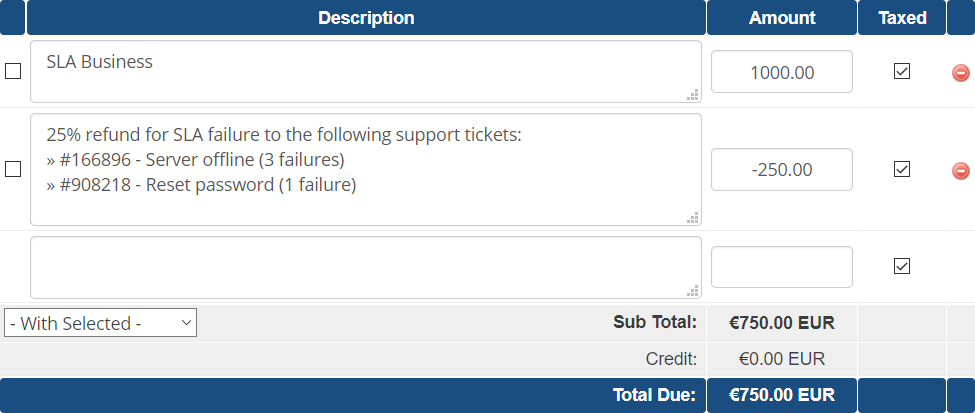Select the refund row checkbox
This screenshot has height=413, width=975.
pos(13,169)
